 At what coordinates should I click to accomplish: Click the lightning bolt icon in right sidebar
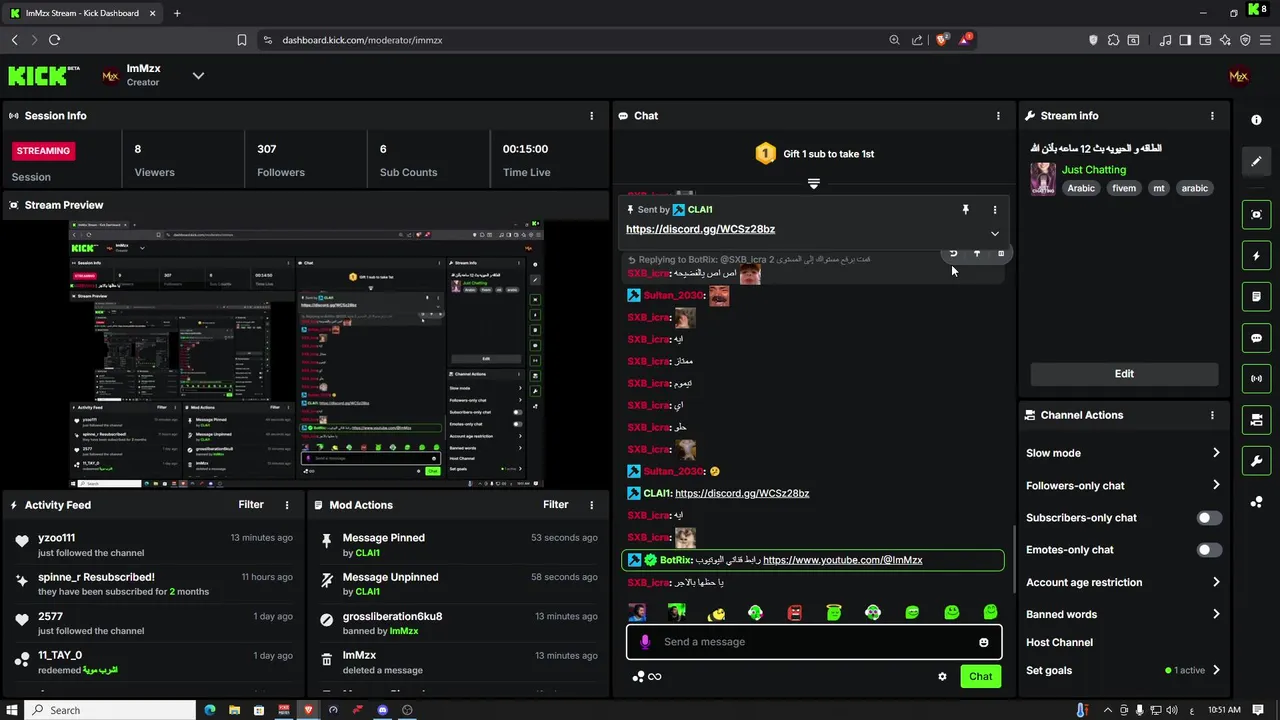tap(1256, 256)
